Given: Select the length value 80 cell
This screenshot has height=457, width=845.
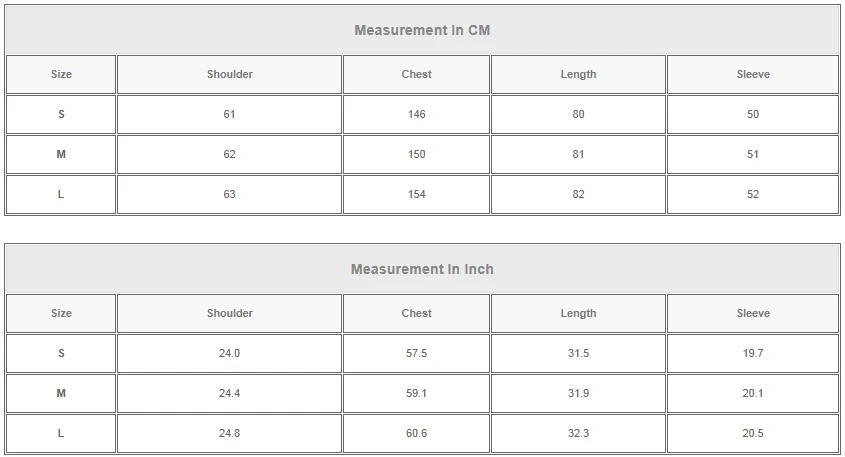Looking at the screenshot, I should coord(578,114).
